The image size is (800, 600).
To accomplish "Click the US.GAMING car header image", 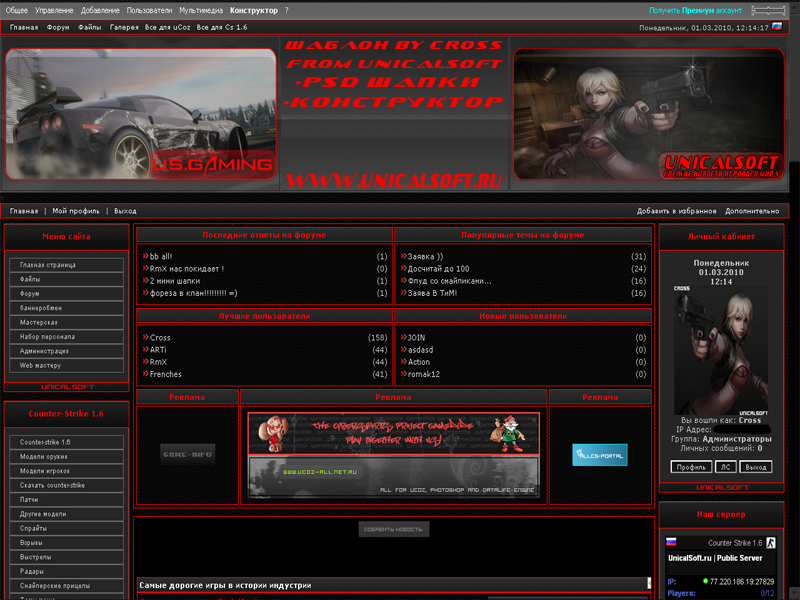I will click(x=140, y=113).
